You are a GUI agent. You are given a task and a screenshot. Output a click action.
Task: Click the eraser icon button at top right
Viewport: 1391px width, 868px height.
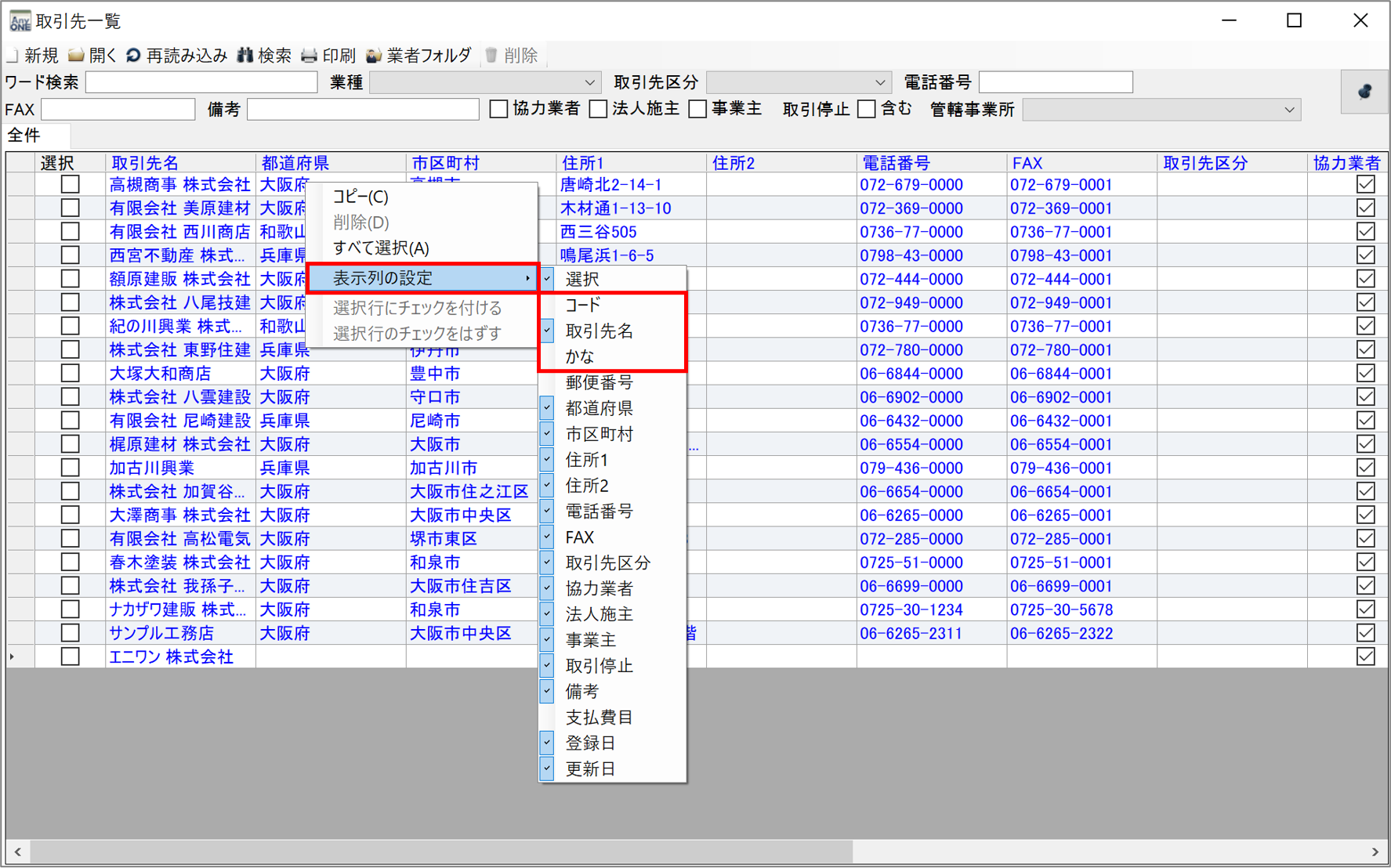1364,92
